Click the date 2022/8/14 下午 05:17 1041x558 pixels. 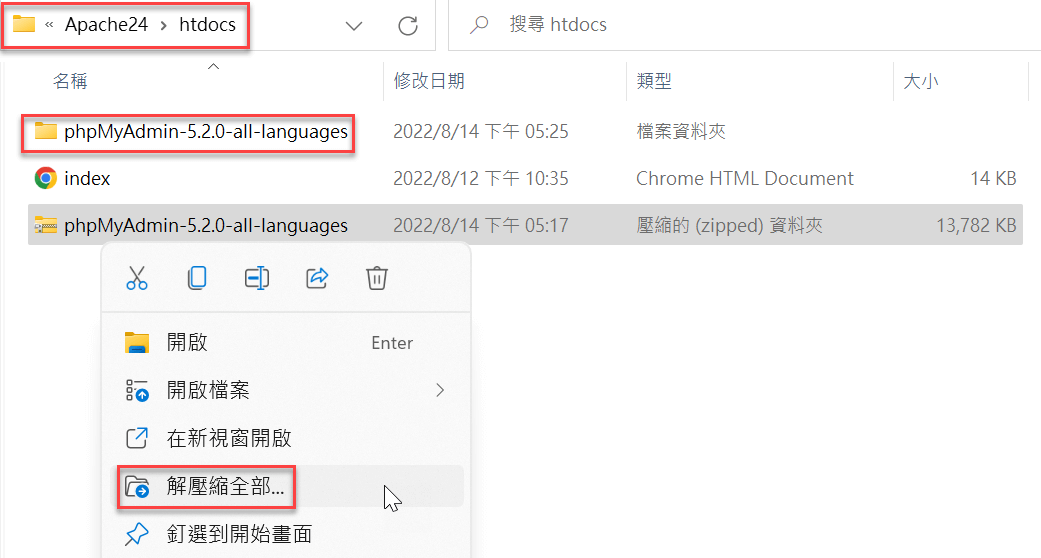tap(481, 226)
